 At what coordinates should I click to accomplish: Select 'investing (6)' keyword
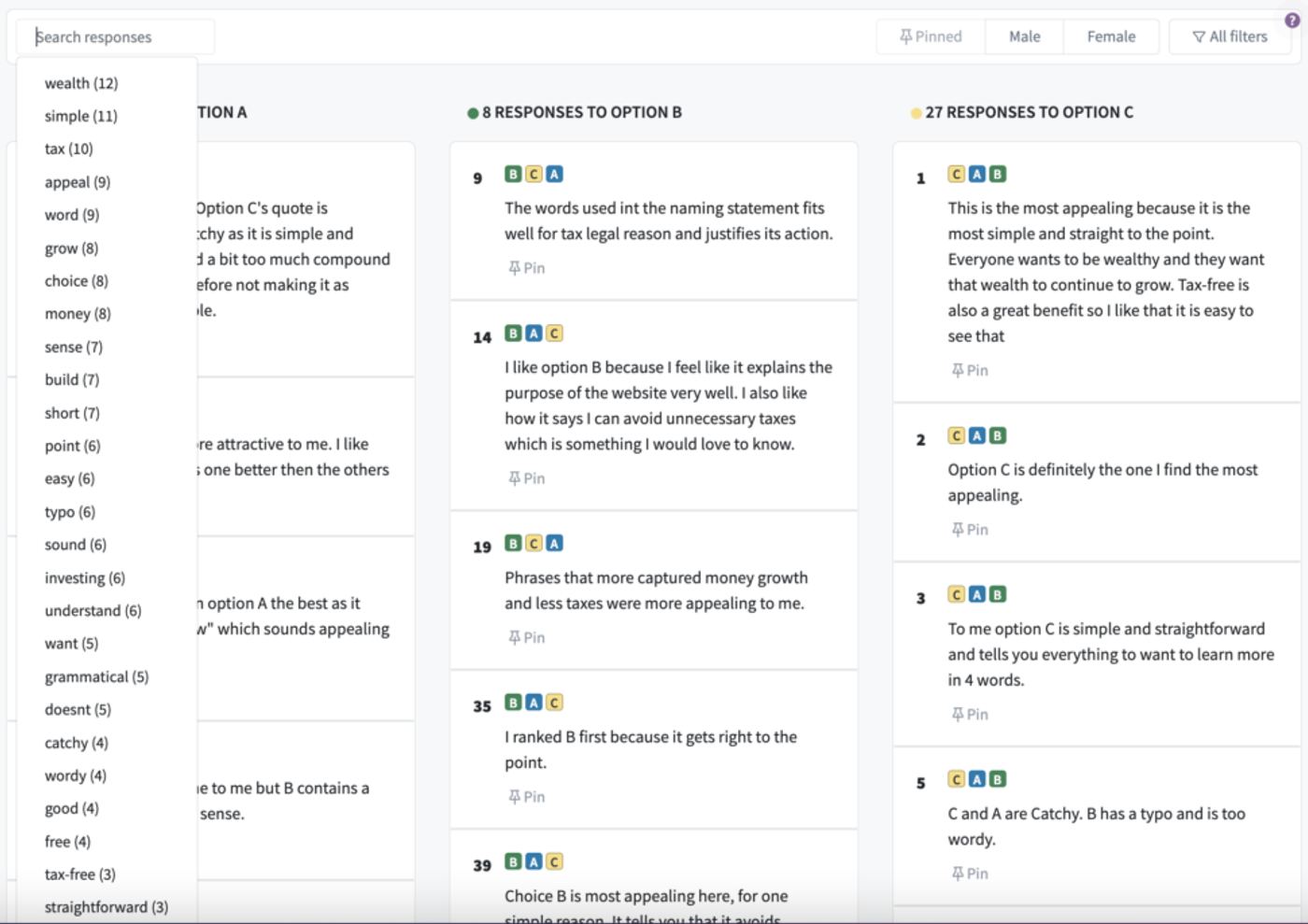tap(85, 578)
